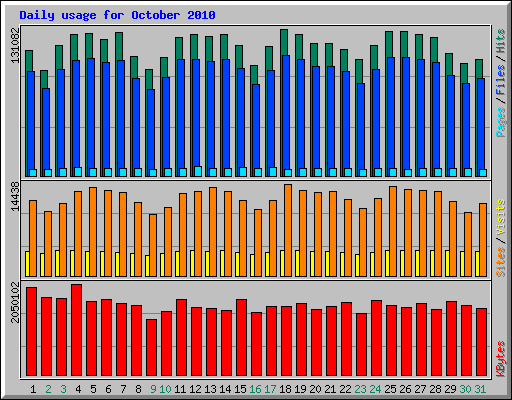Click the red KBytes bar for day 15
This screenshot has width=512, height=400.
pyautogui.click(x=241, y=337)
